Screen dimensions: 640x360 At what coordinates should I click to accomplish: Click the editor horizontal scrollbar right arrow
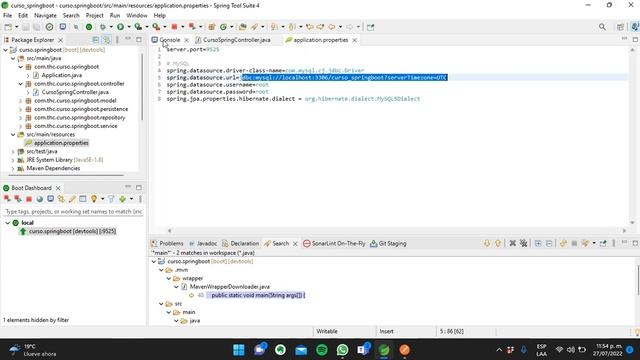point(624,231)
